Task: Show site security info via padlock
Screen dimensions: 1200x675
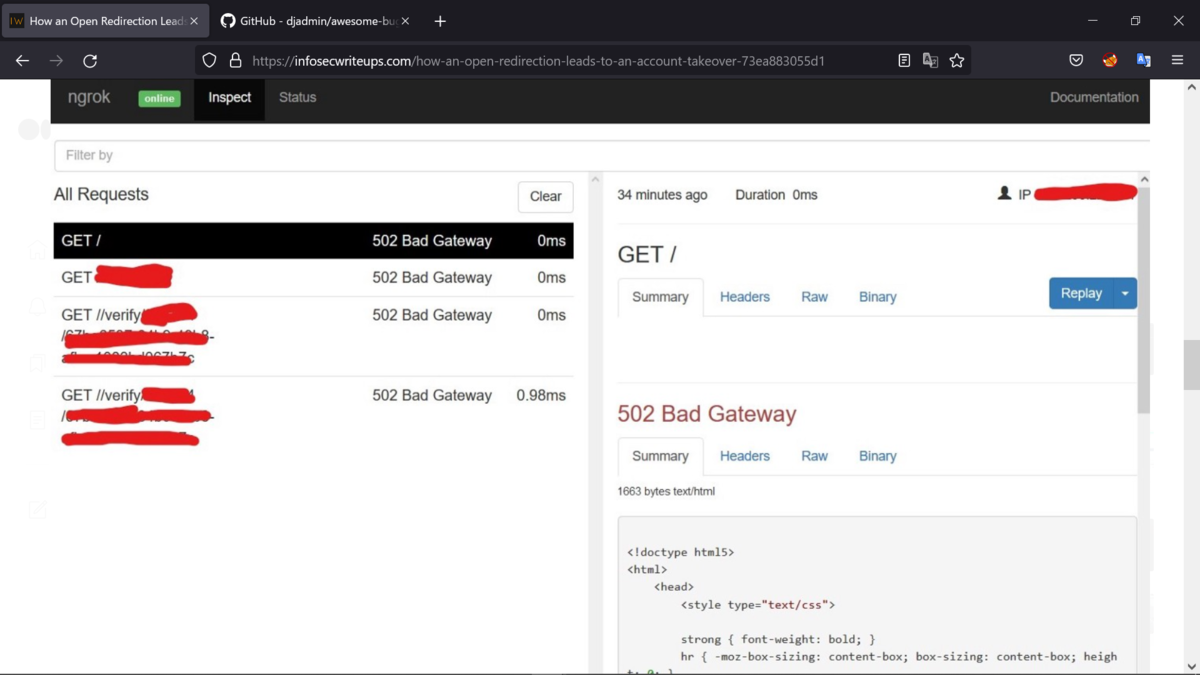Action: (x=235, y=61)
